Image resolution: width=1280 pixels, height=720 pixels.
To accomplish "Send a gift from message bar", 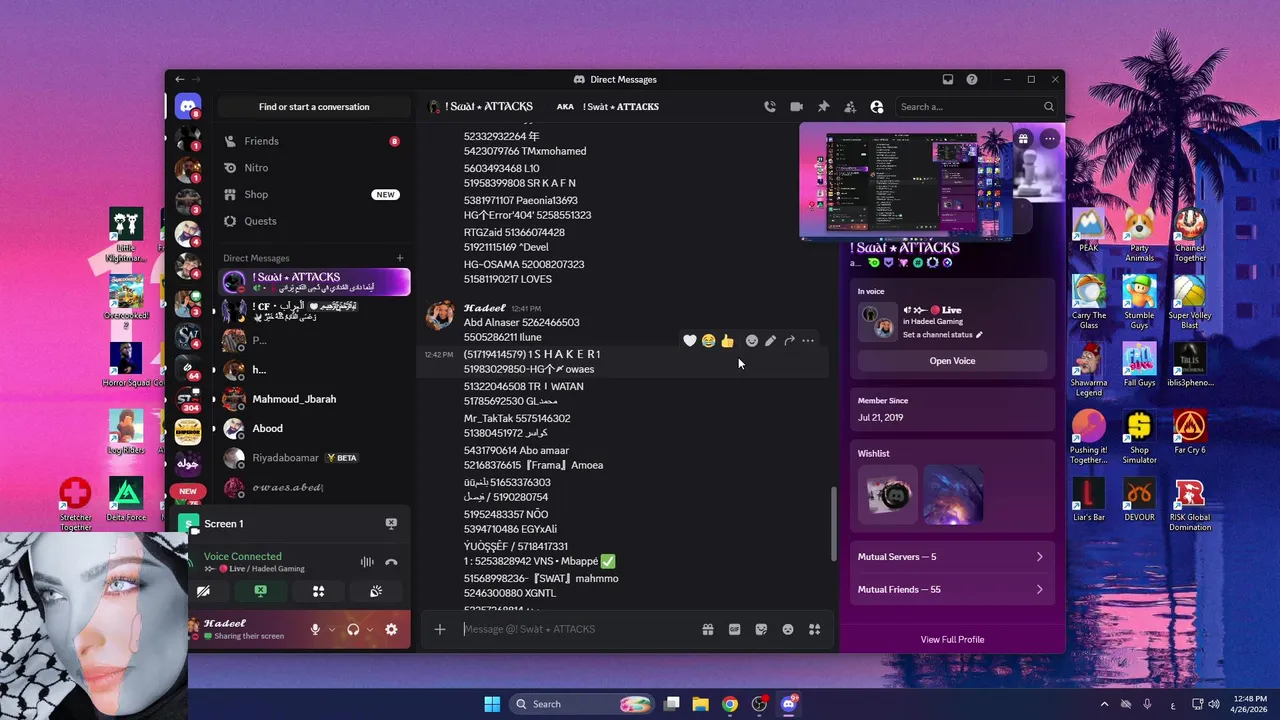I will pos(707,629).
